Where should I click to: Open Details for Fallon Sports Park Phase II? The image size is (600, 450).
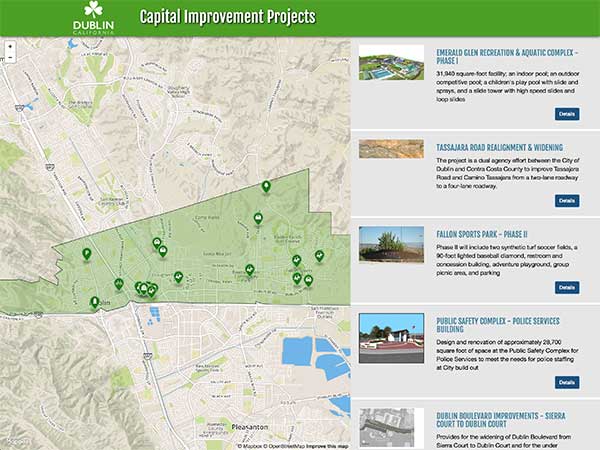pyautogui.click(x=567, y=287)
